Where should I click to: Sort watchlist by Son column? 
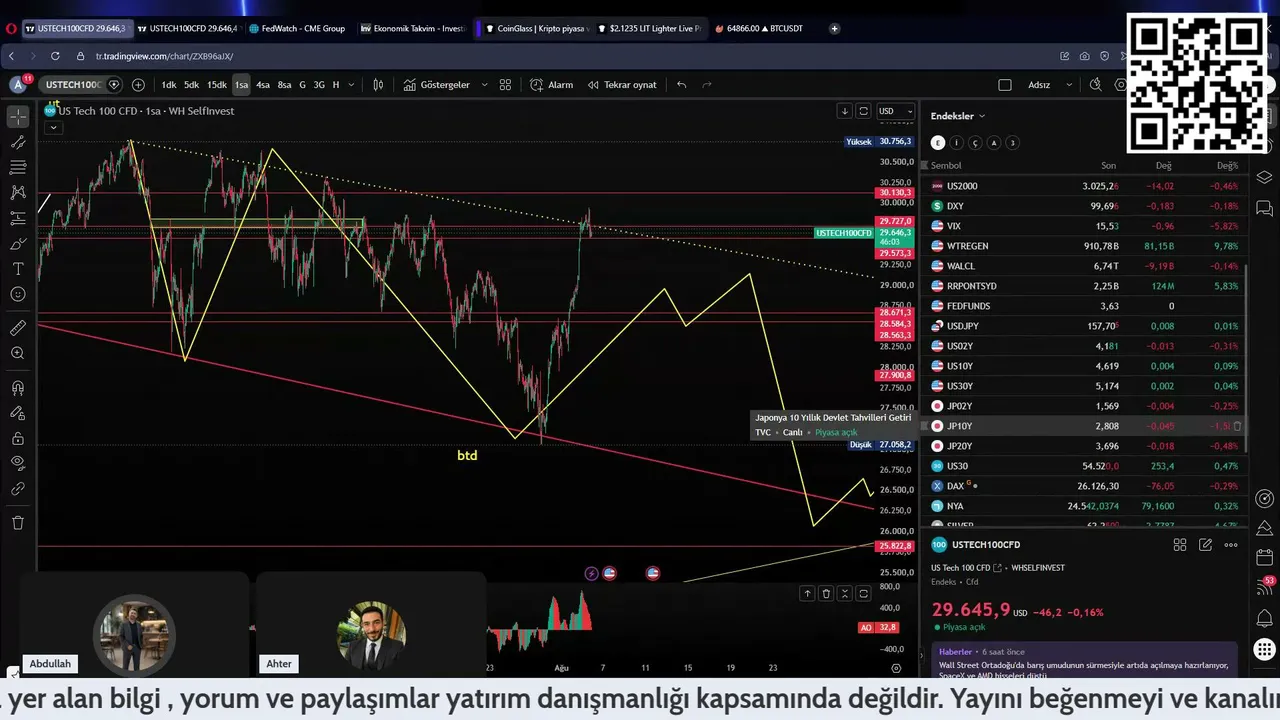point(1108,165)
